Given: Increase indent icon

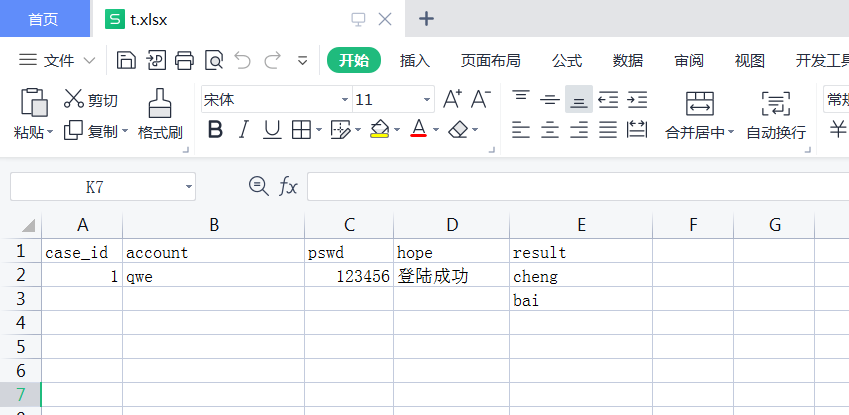Looking at the screenshot, I should [x=637, y=99].
